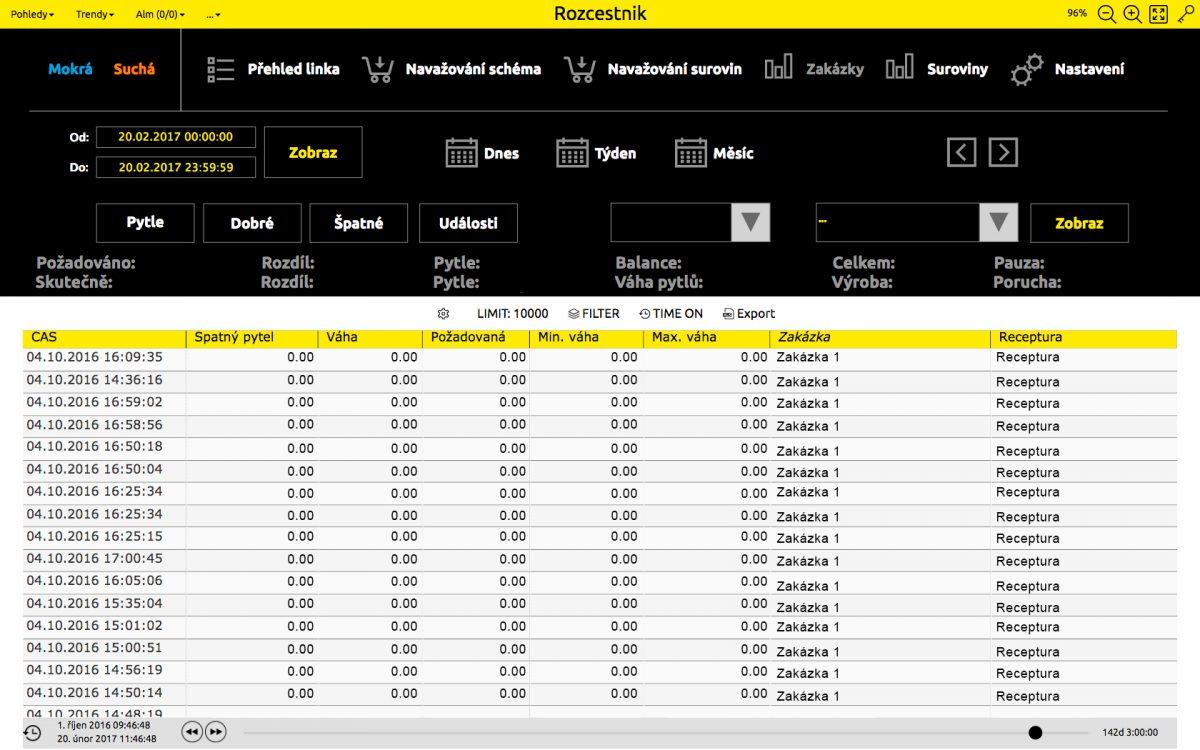The height and width of the screenshot is (750, 1200).
Task: Open the Pohledy dropdown menu
Action: pyautogui.click(x=32, y=15)
